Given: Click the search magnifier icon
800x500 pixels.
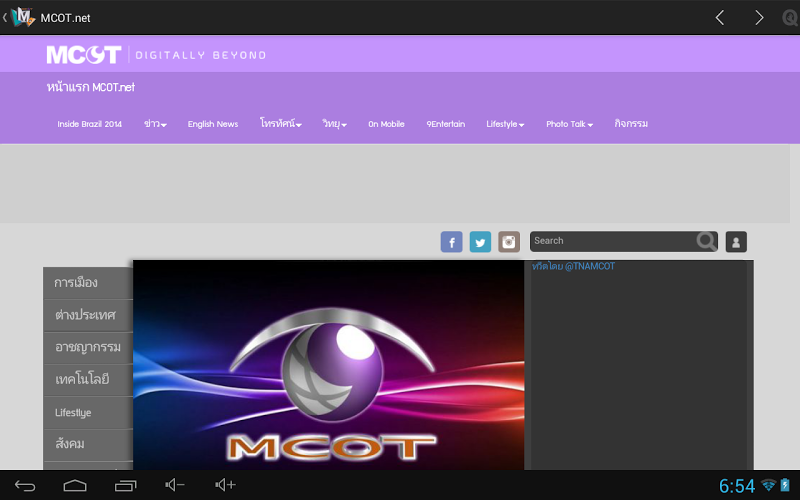Looking at the screenshot, I should pos(707,241).
